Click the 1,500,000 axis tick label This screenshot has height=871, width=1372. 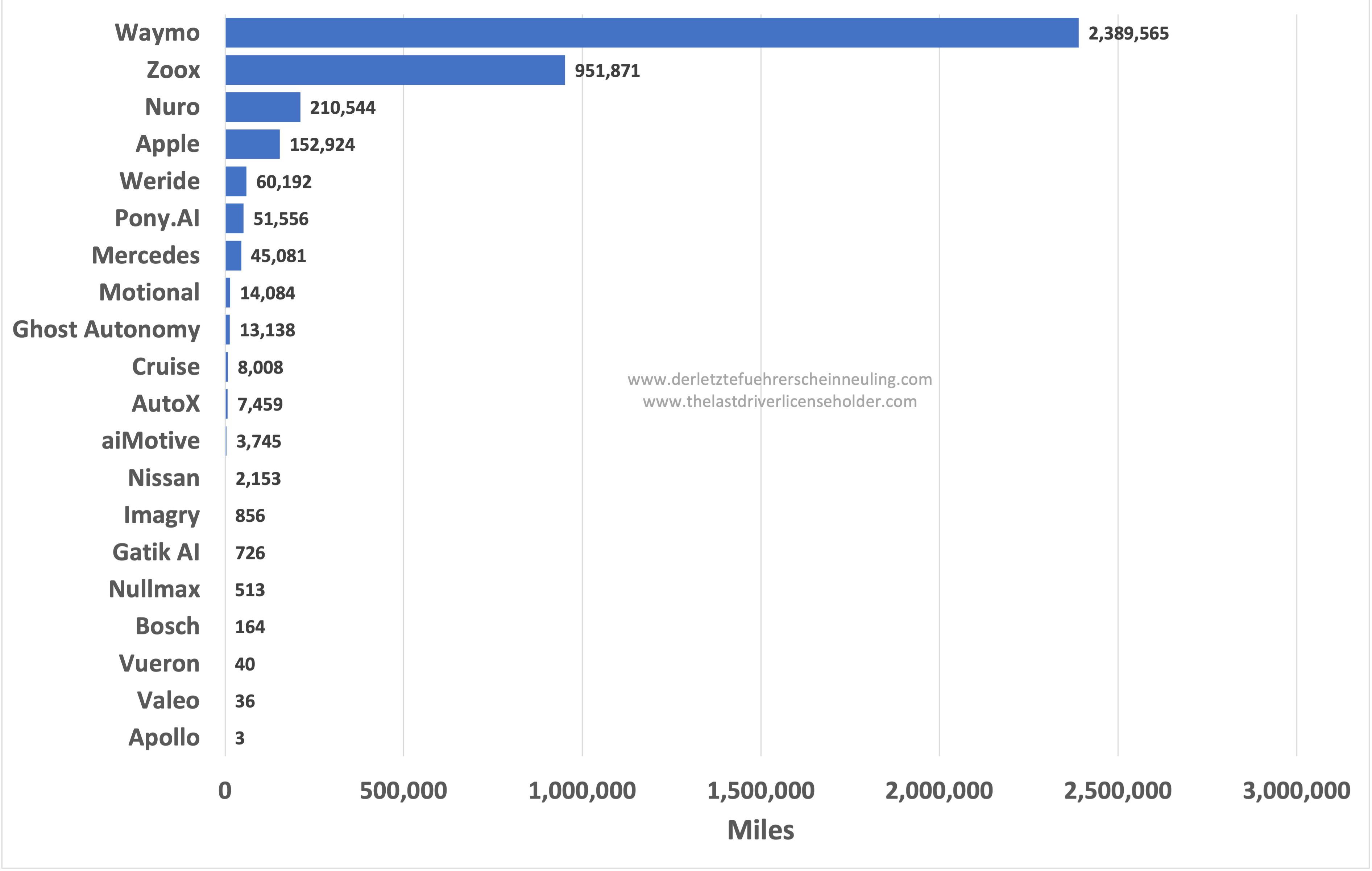(x=760, y=791)
